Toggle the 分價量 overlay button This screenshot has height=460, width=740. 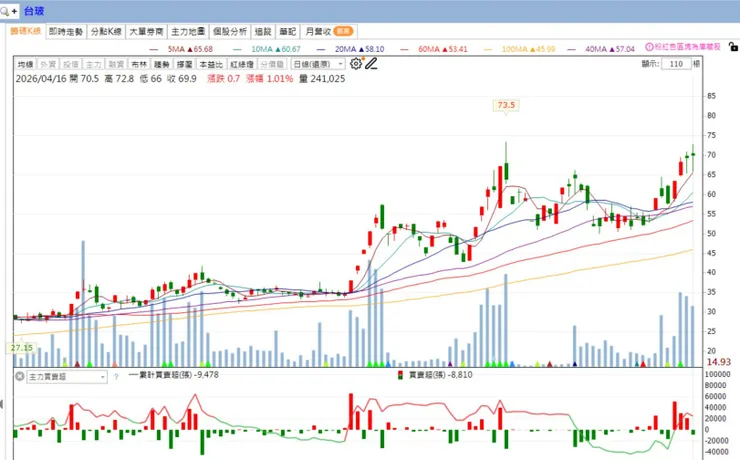tap(272, 64)
